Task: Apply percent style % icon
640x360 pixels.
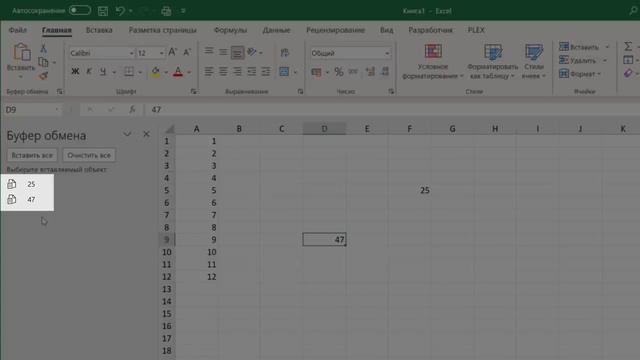Action: [338, 72]
